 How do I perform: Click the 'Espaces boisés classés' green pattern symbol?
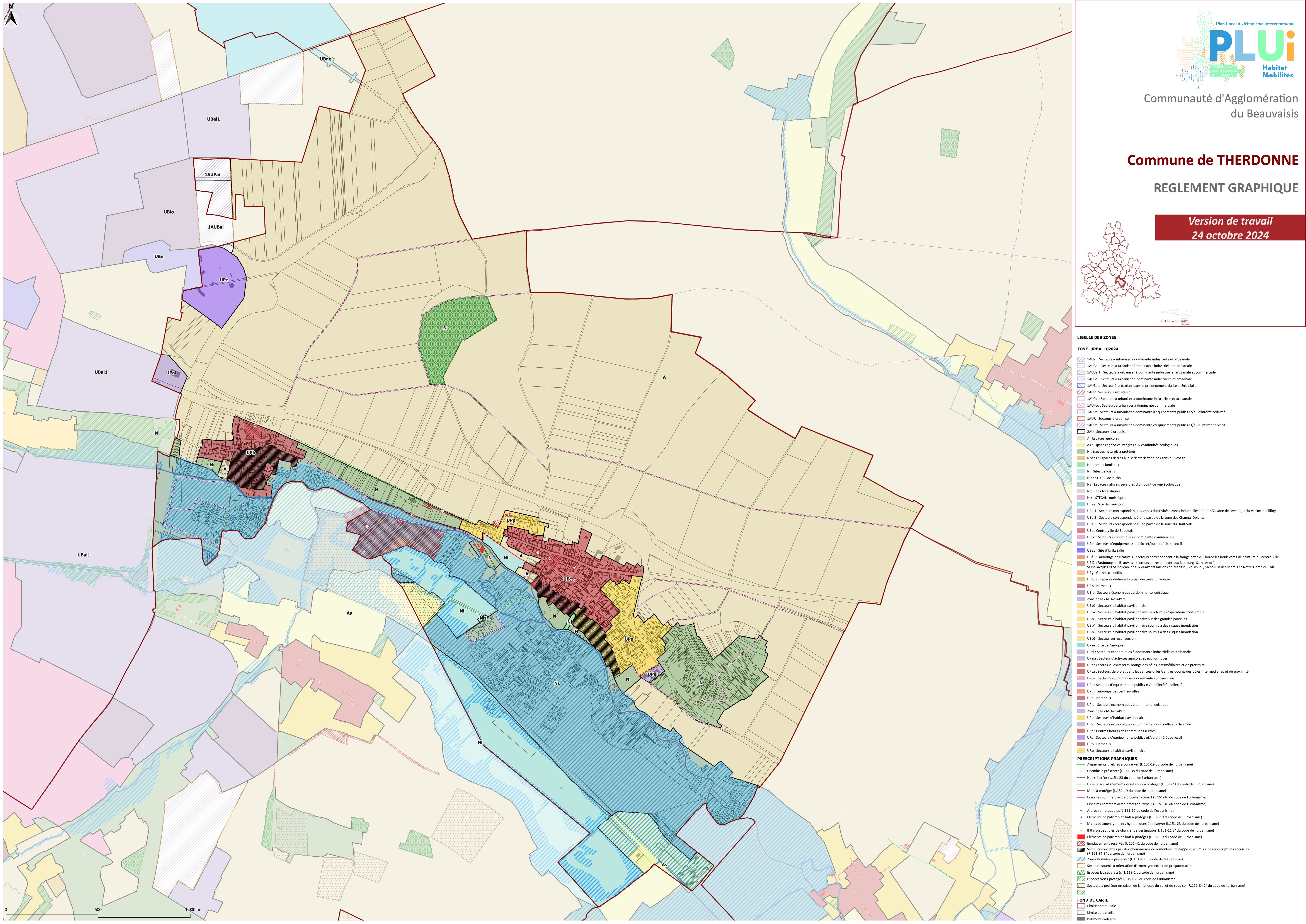(1081, 873)
